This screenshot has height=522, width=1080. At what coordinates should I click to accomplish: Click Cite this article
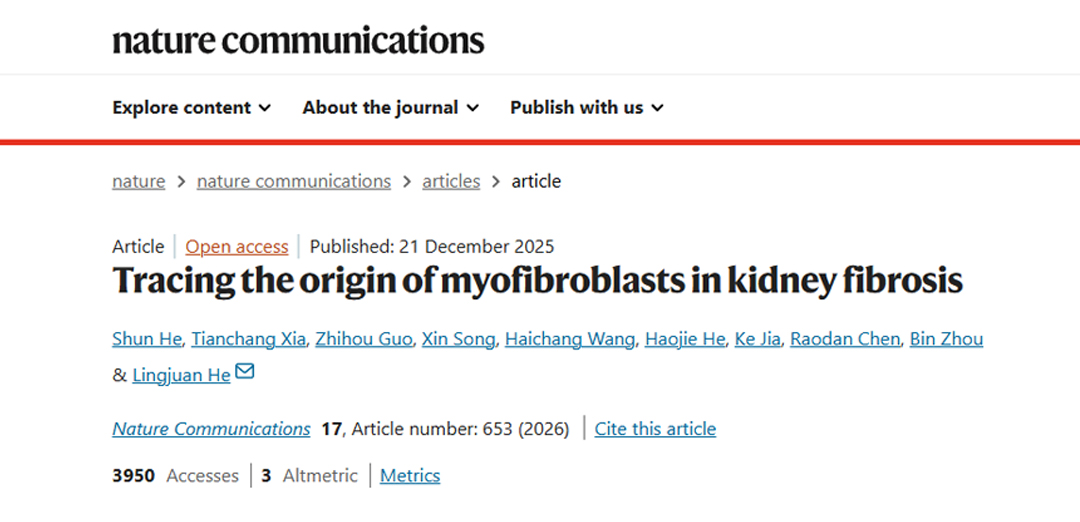point(655,429)
